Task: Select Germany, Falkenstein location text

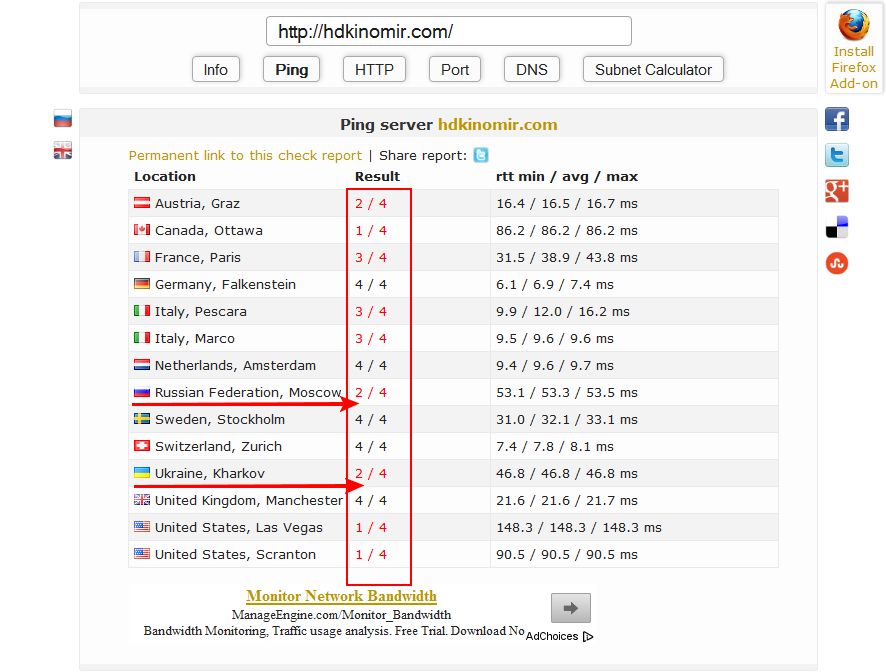Action: [225, 285]
